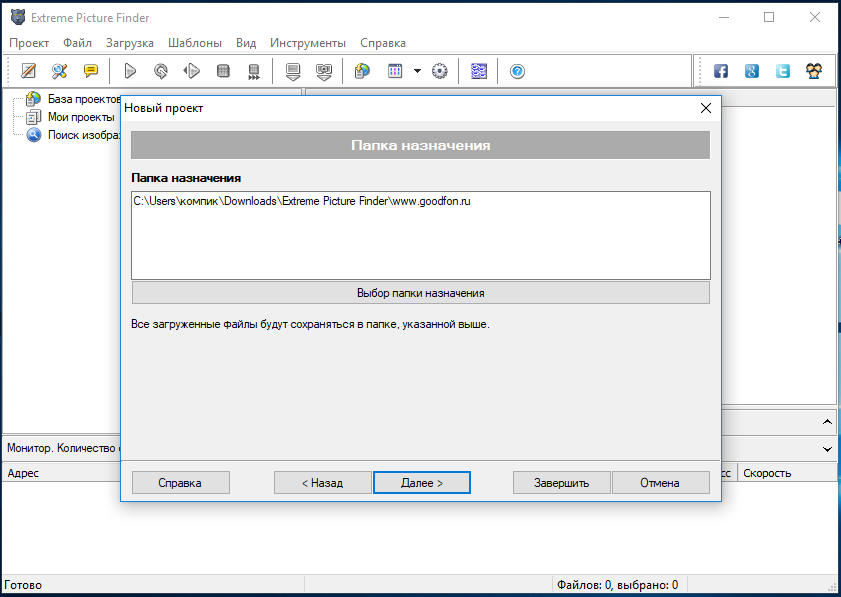Click the monitor with down arrow icon
This screenshot has width=841, height=597.
click(293, 71)
